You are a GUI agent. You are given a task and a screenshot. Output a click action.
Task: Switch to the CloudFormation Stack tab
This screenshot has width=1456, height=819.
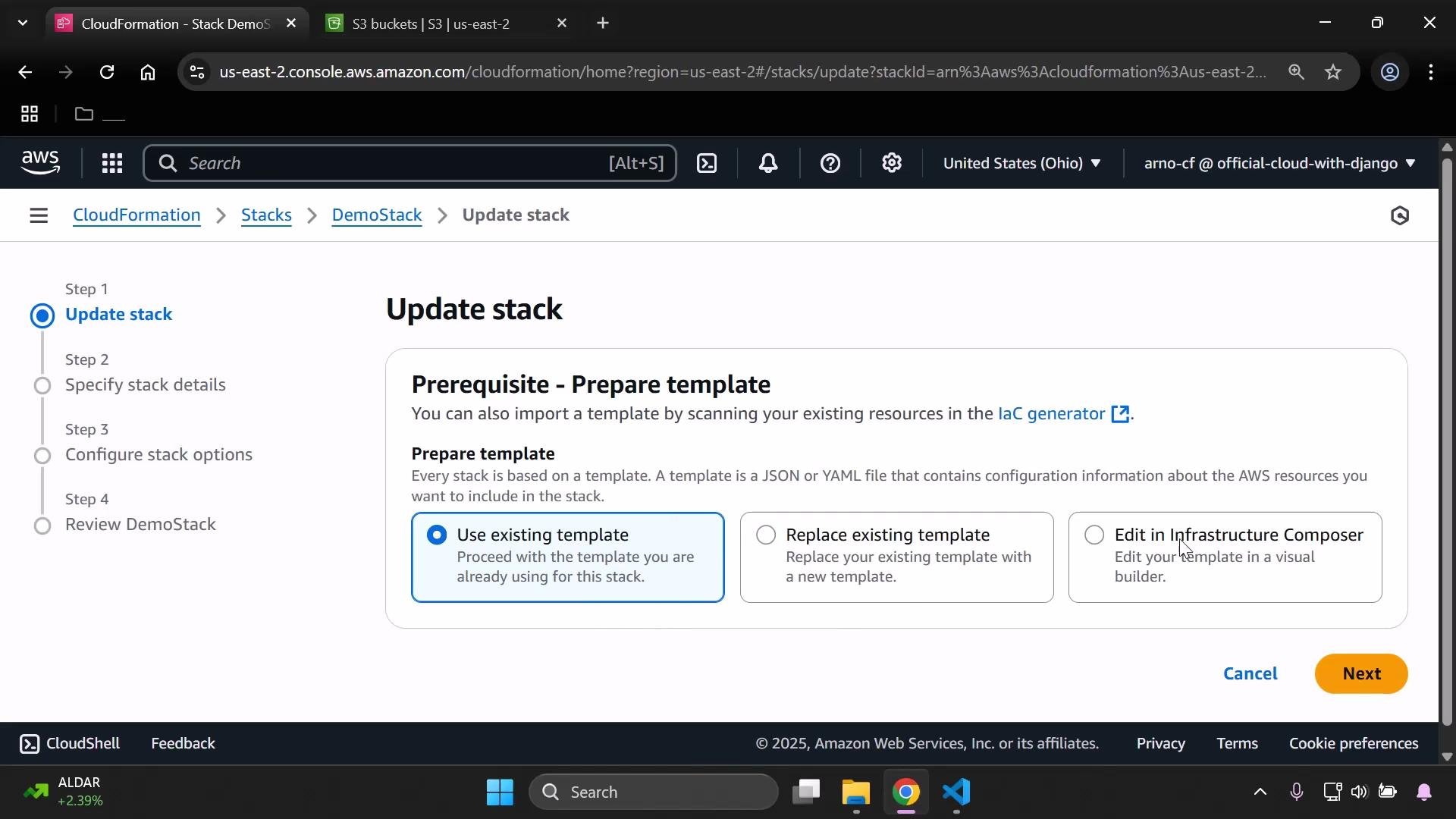[x=177, y=24]
